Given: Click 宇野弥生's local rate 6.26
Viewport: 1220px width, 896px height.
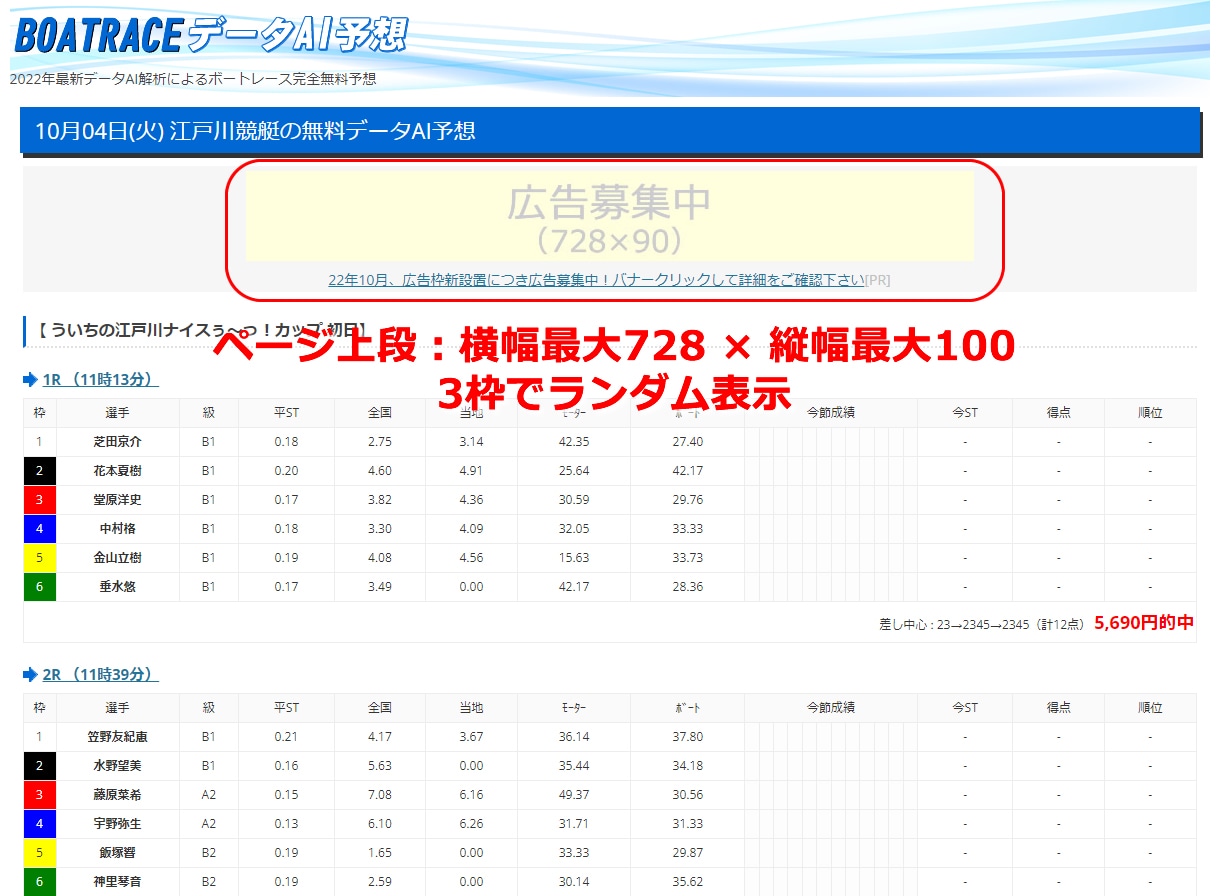Looking at the screenshot, I should [471, 823].
